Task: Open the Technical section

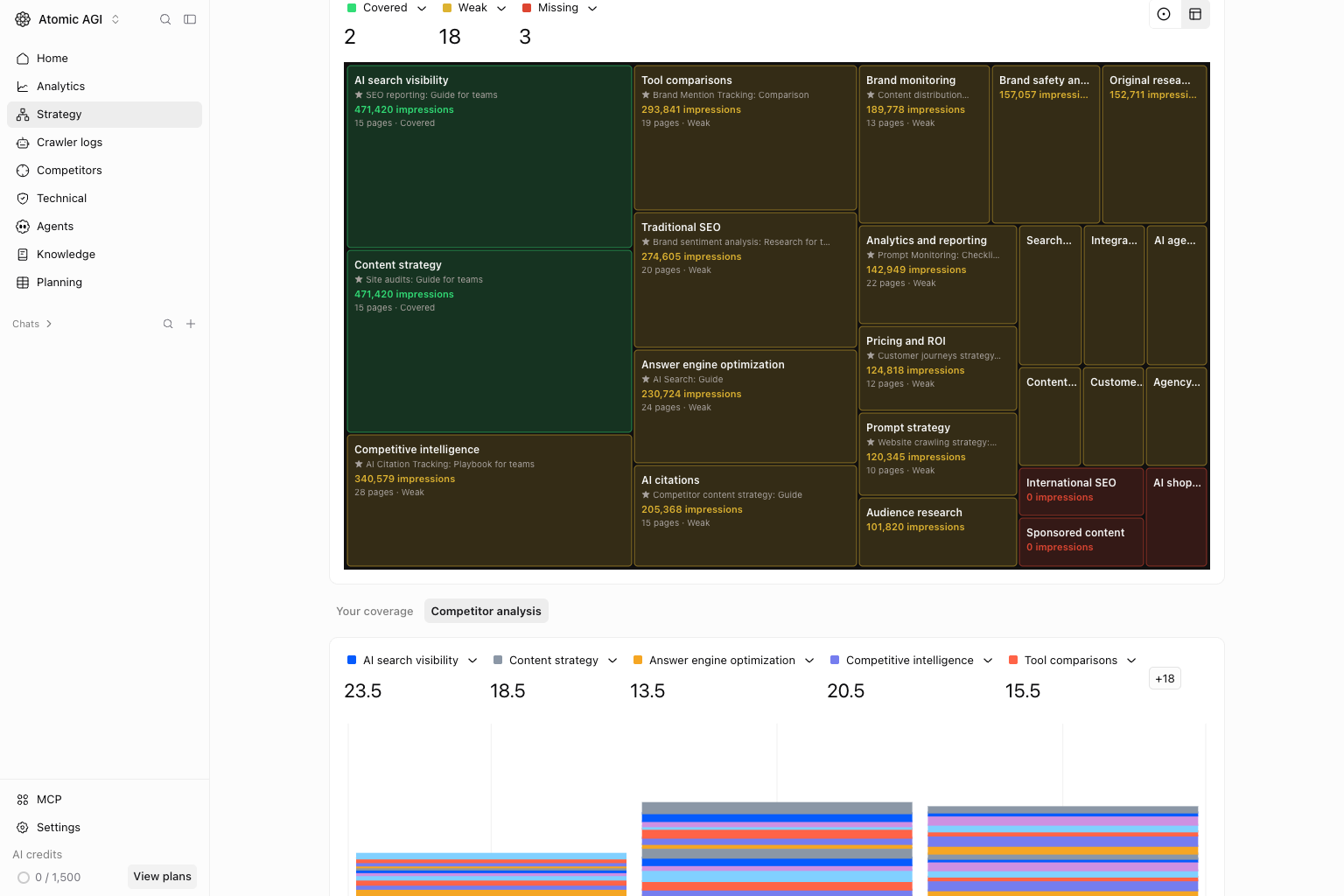Action: coord(104,199)
